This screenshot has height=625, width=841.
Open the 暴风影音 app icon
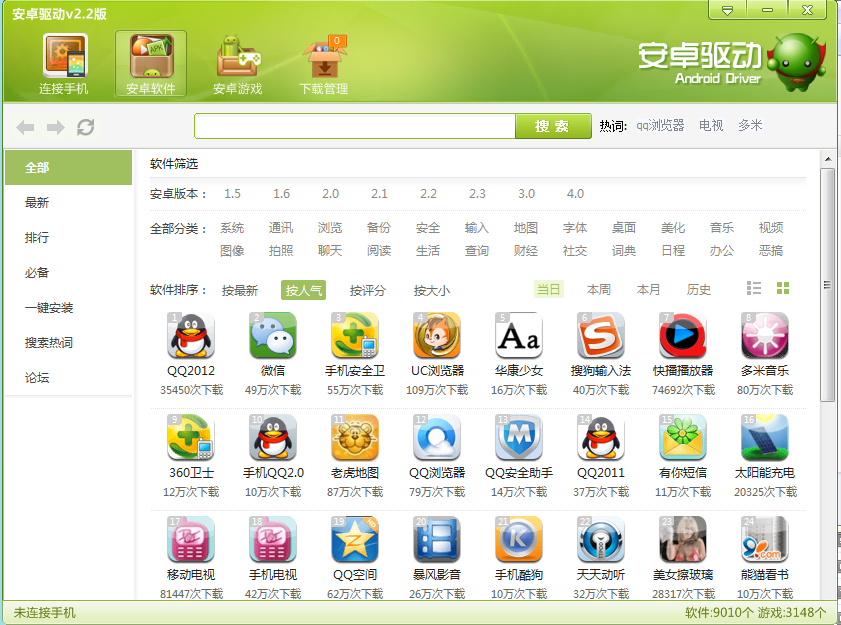click(437, 540)
